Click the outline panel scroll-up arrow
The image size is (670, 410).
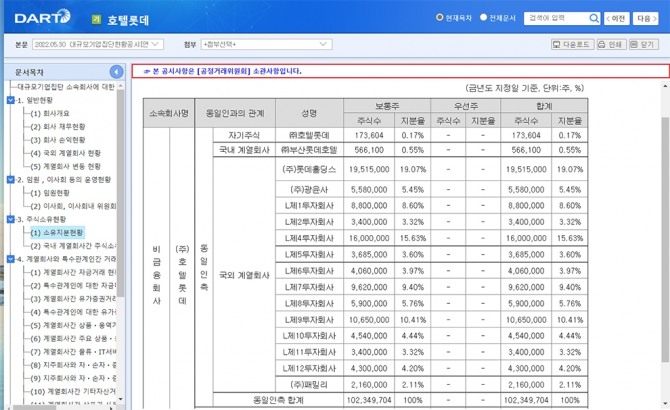point(120,86)
